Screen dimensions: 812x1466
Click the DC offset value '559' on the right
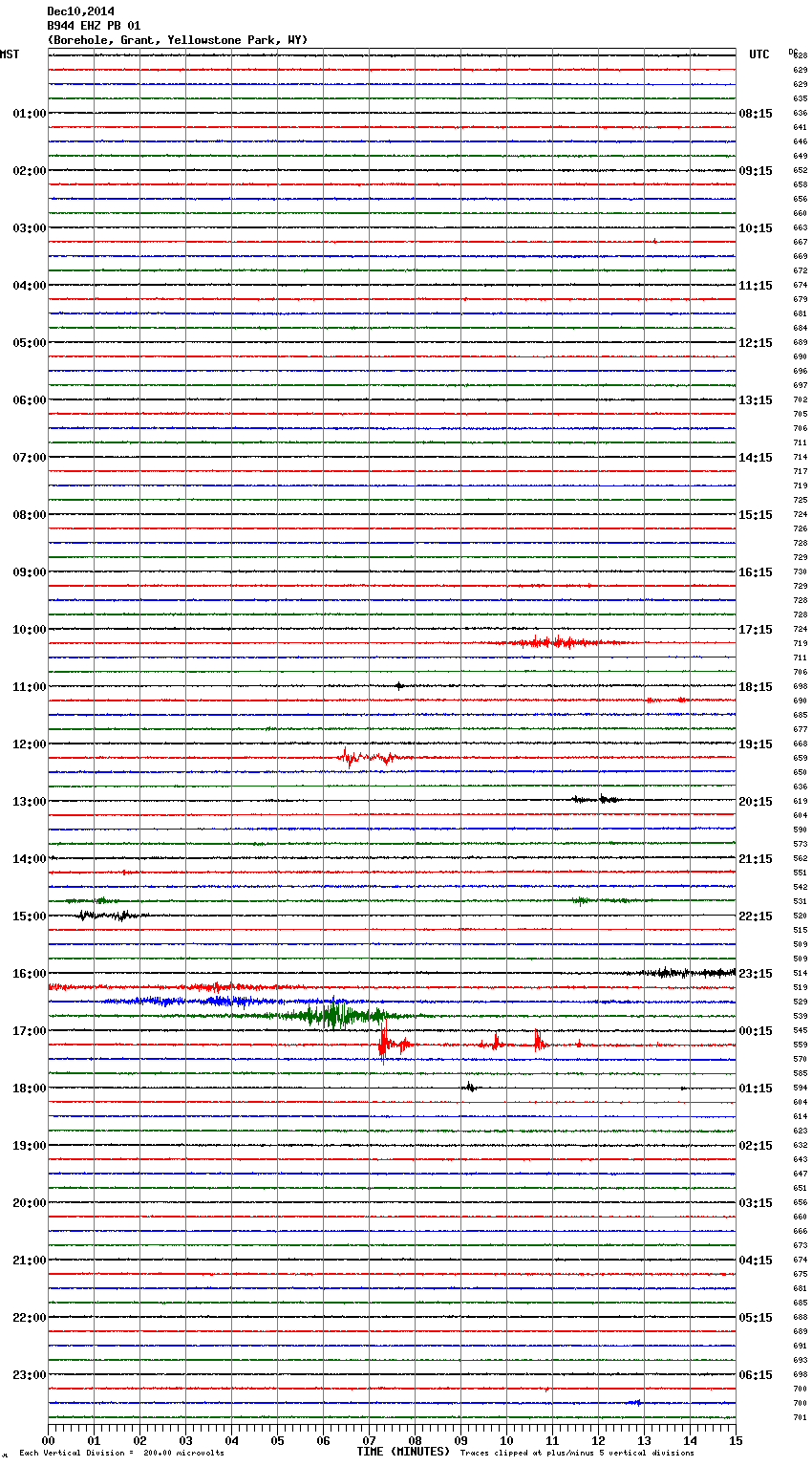pyautogui.click(x=800, y=1045)
